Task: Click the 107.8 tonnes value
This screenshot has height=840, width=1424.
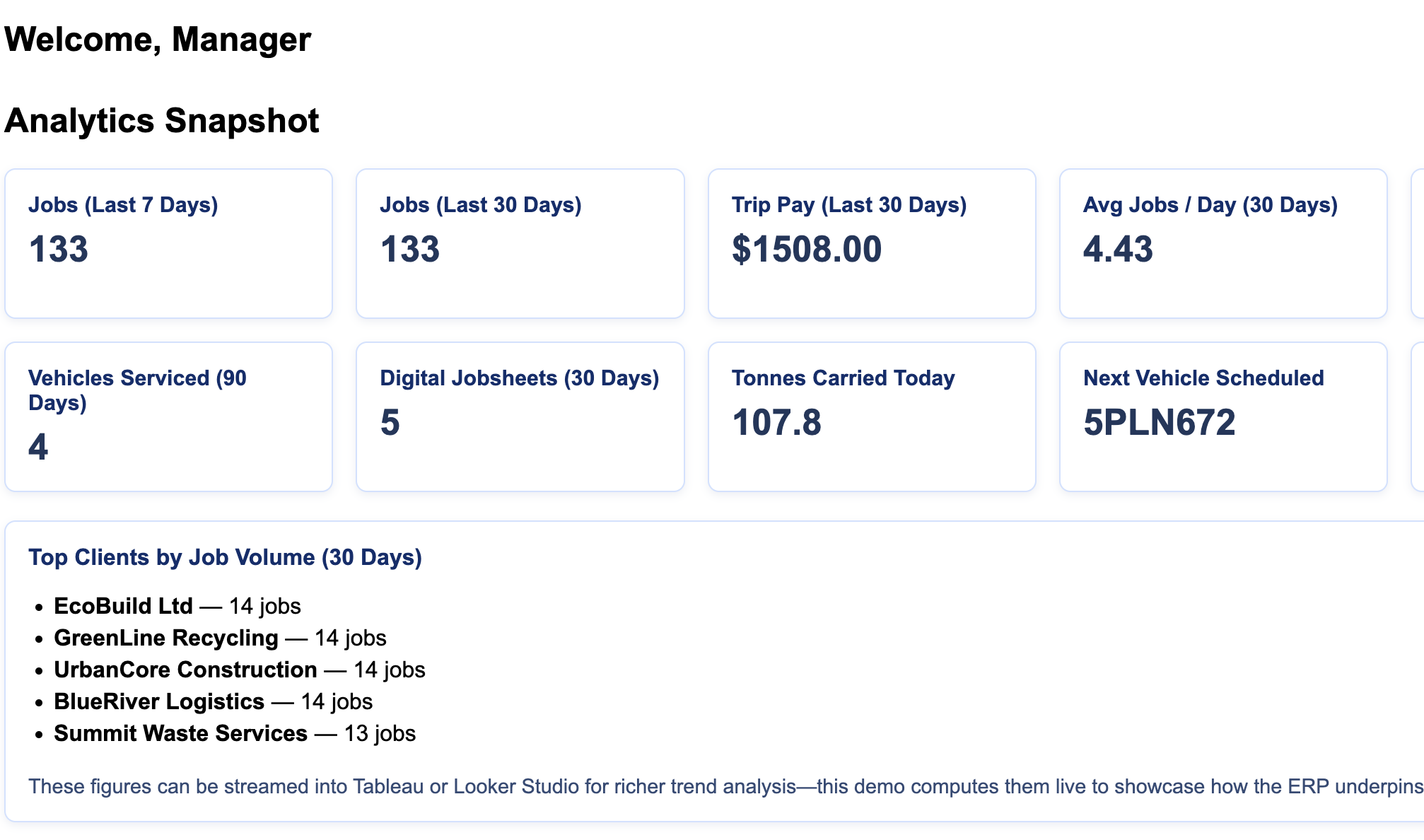Action: 776,423
